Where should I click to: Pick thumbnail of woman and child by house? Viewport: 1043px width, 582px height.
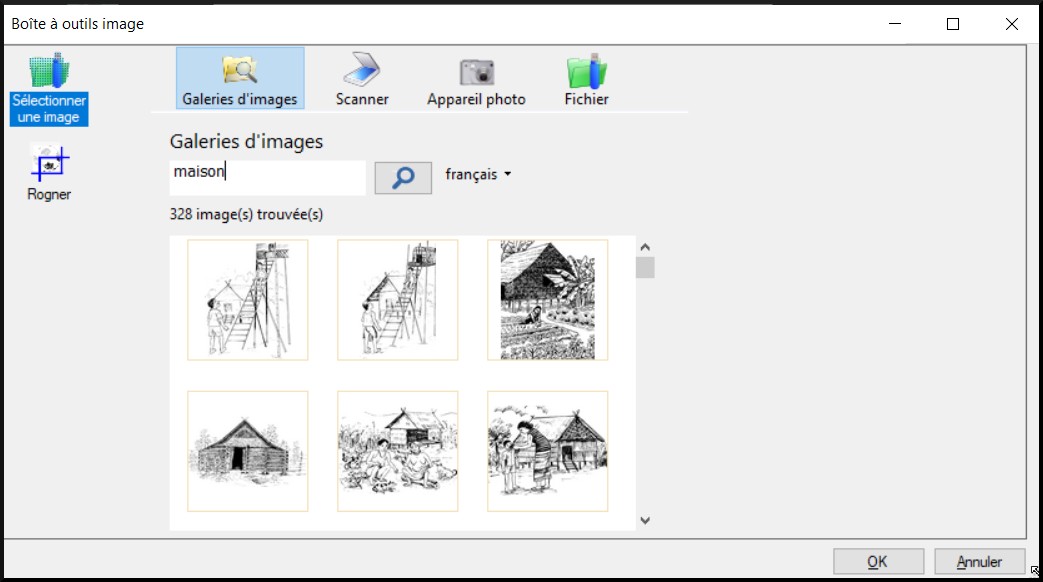pyautogui.click(x=547, y=451)
